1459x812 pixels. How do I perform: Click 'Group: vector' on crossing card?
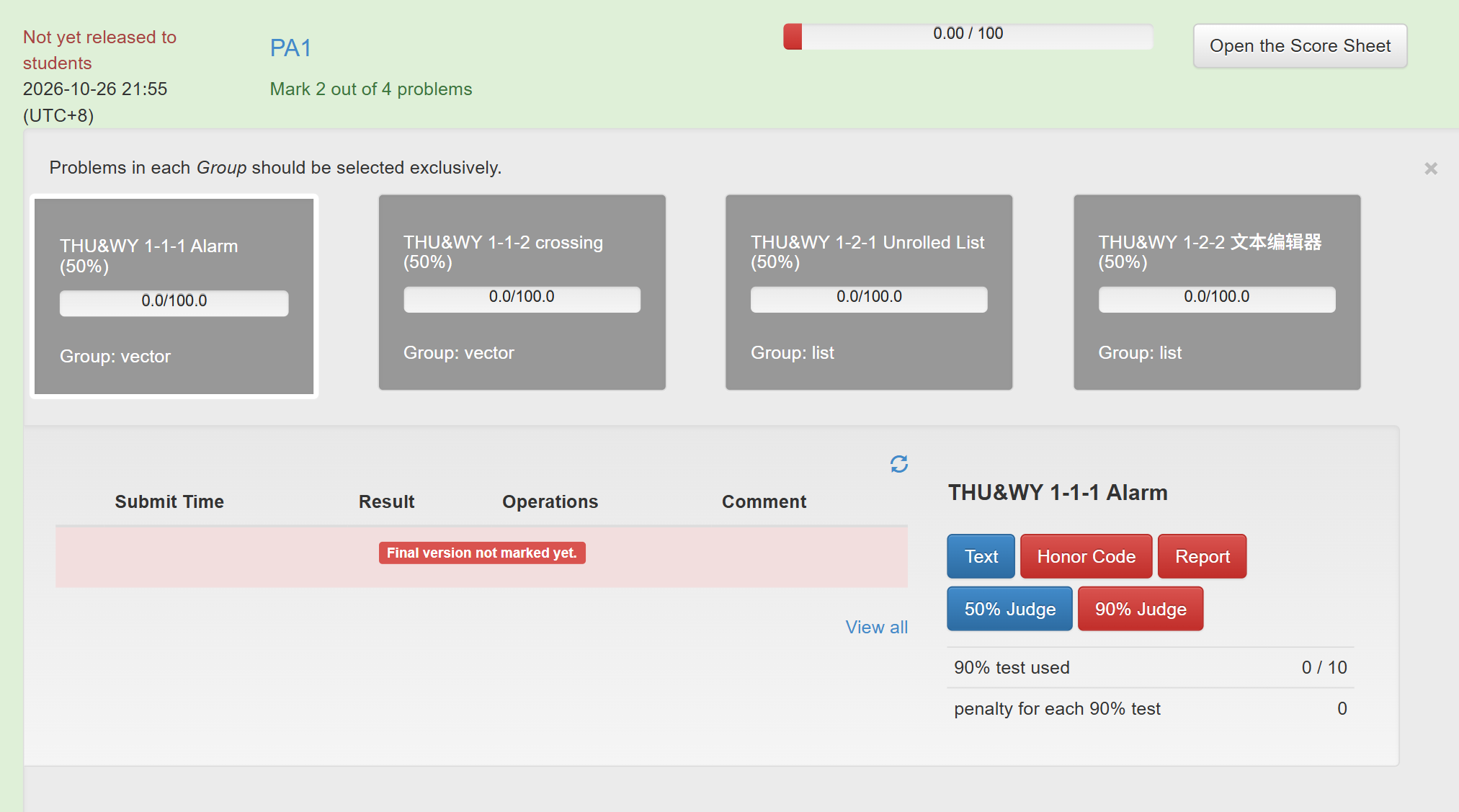pyautogui.click(x=459, y=352)
